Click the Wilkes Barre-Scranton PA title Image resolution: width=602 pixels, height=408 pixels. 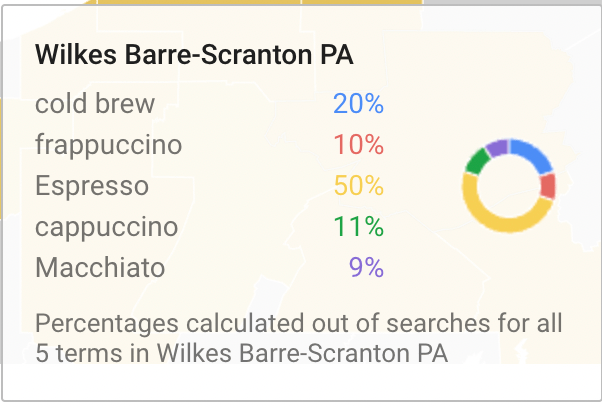[194, 54]
